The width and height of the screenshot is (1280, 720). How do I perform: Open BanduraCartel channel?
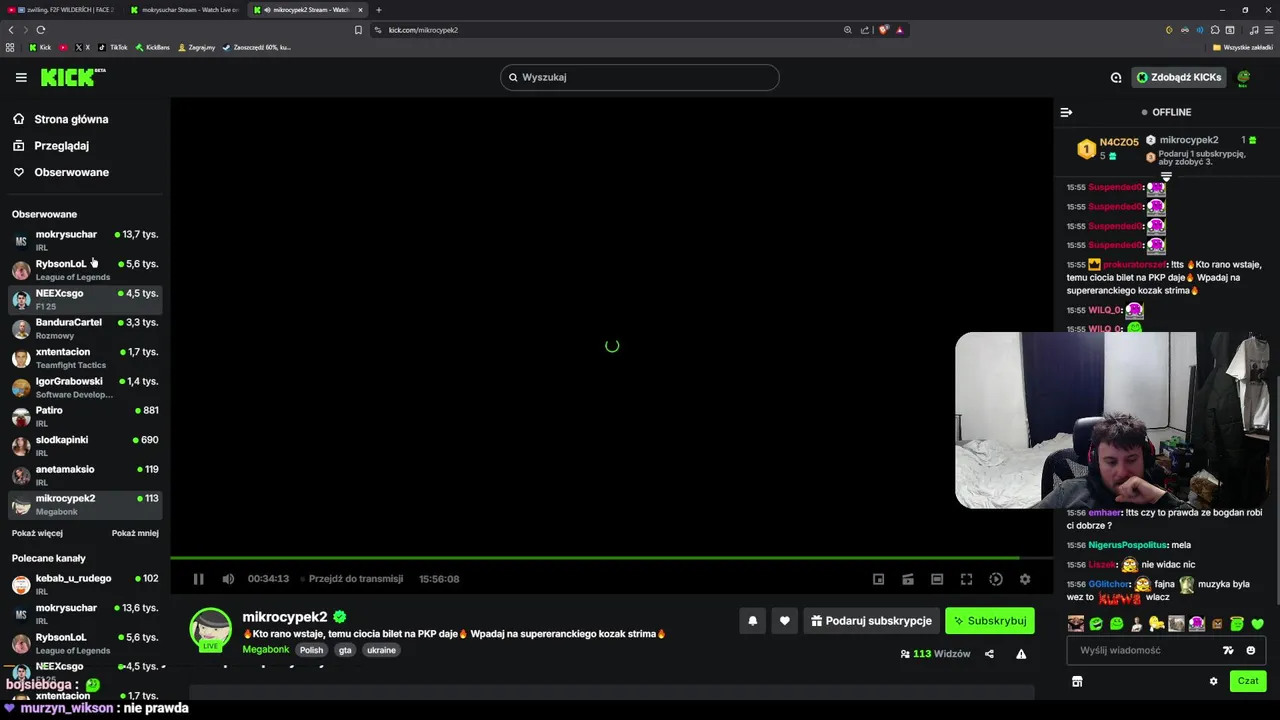pos(85,328)
